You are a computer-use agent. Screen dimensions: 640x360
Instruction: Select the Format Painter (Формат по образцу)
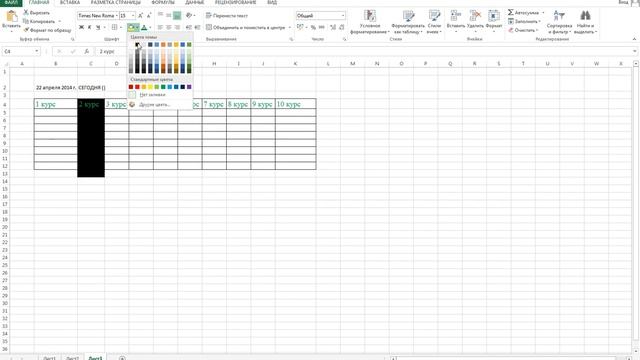tap(47, 30)
